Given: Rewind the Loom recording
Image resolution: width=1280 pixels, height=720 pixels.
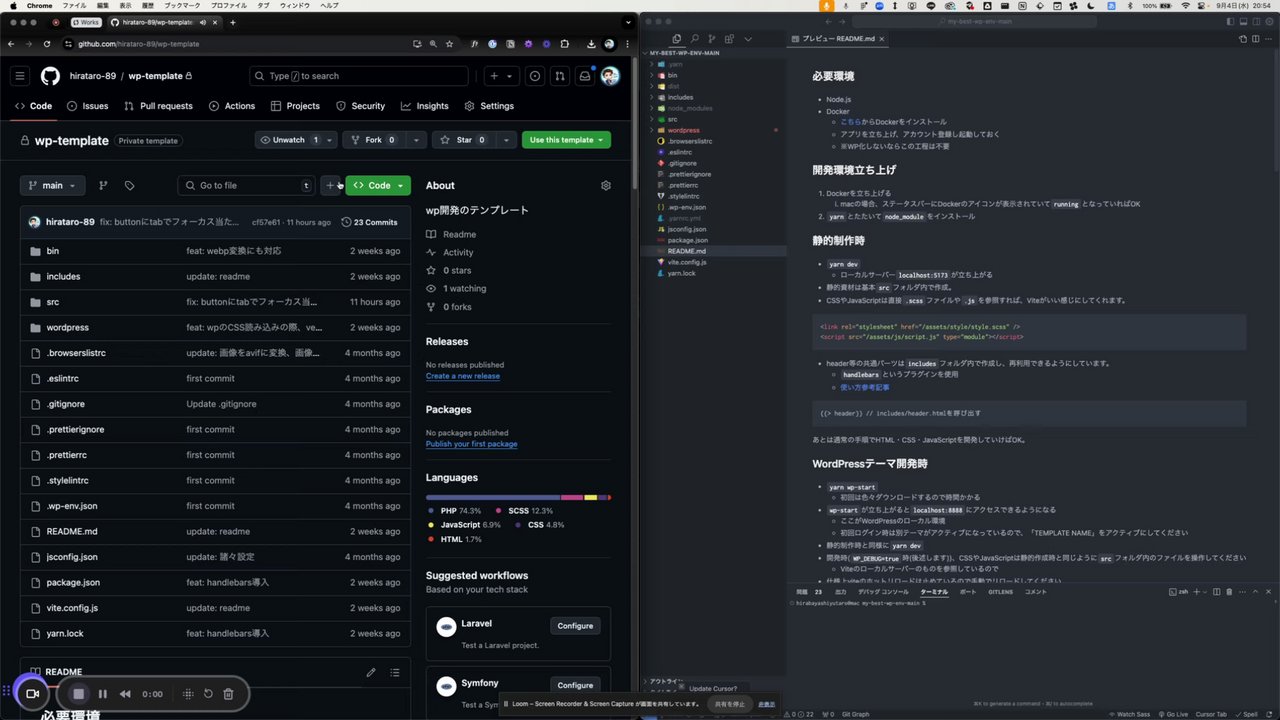Looking at the screenshot, I should (x=125, y=694).
